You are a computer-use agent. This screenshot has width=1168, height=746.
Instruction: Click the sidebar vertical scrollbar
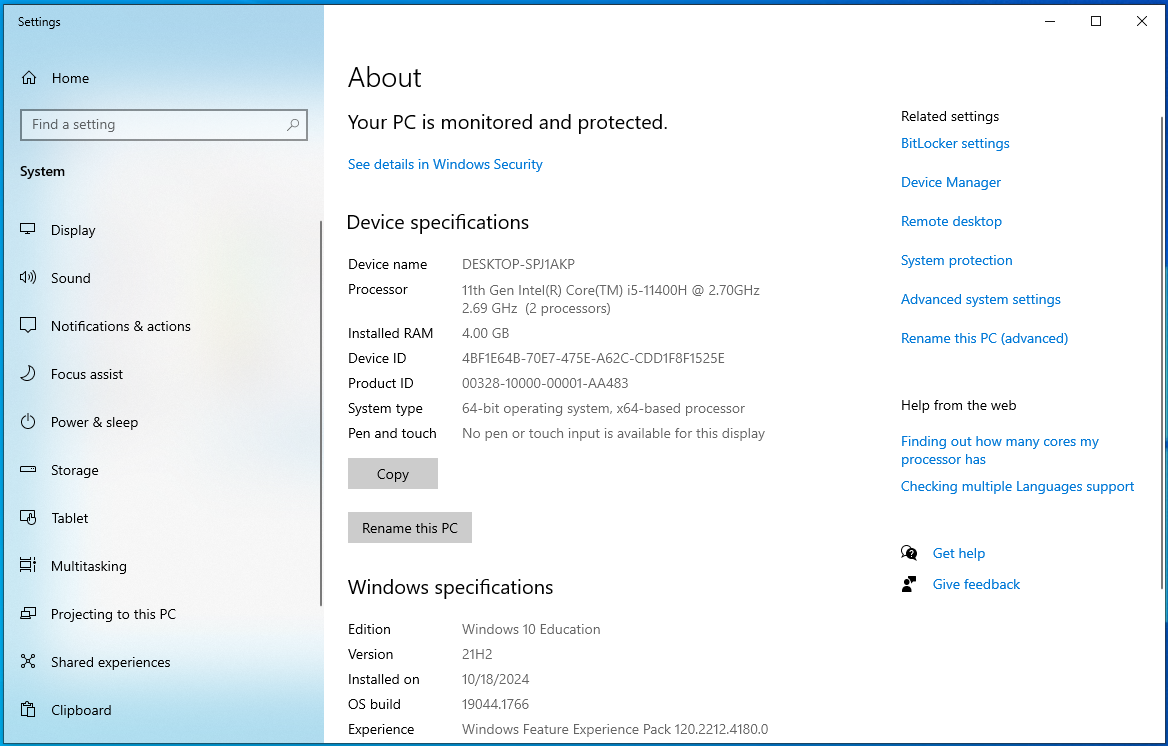(321, 414)
